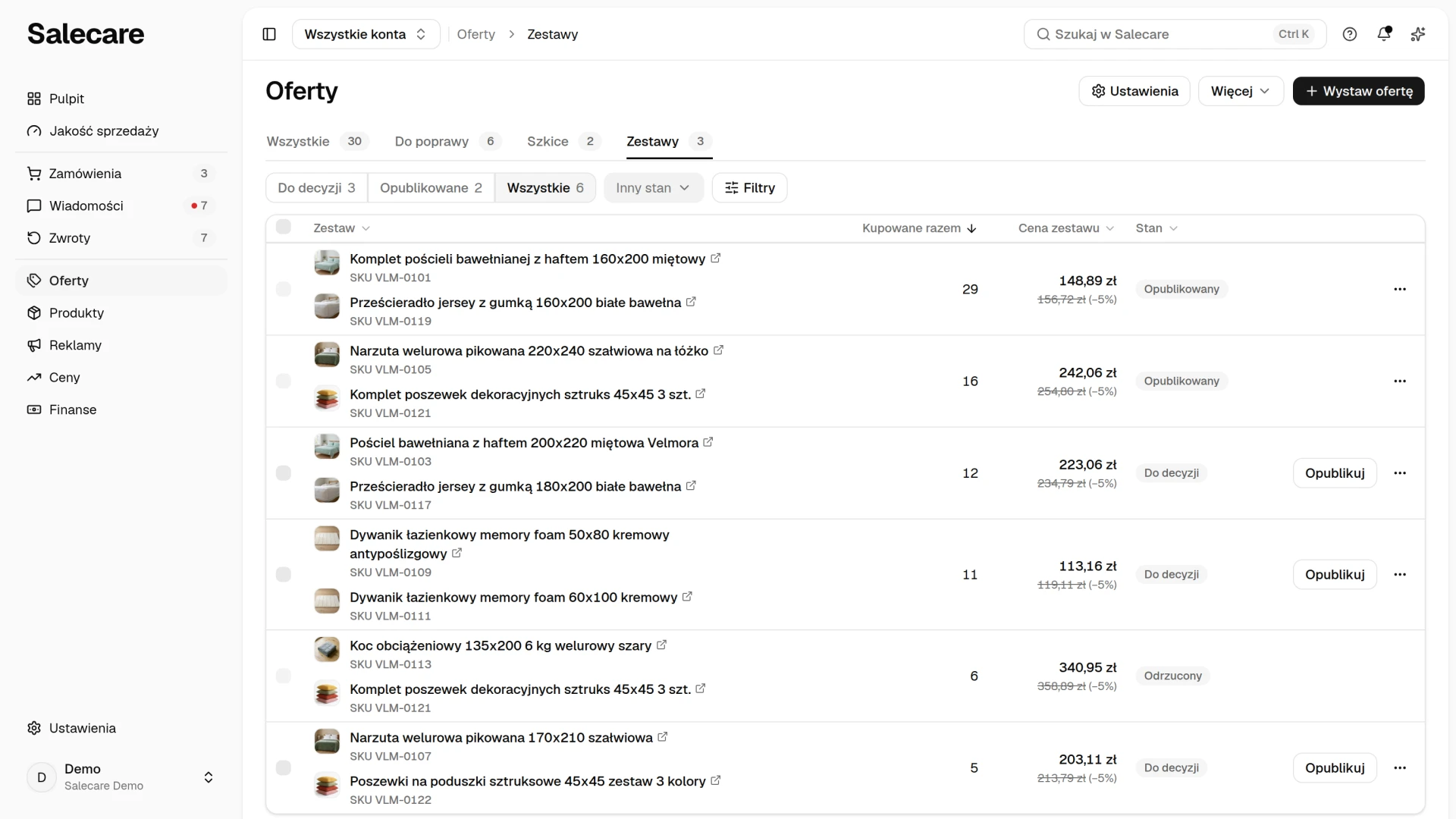This screenshot has width=1456, height=819.
Task: Click thumbnail of Narzuta welurowa 170x210
Action: (327, 741)
